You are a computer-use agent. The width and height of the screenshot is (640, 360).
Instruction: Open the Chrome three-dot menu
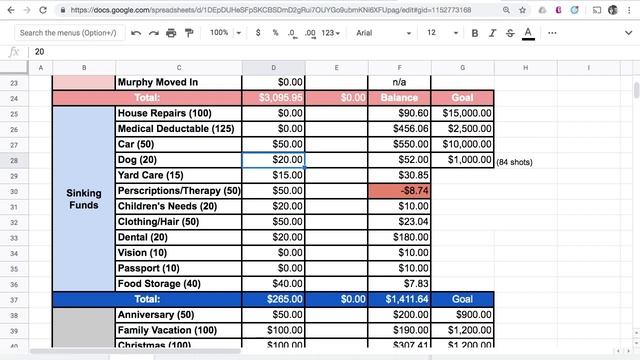(629, 10)
